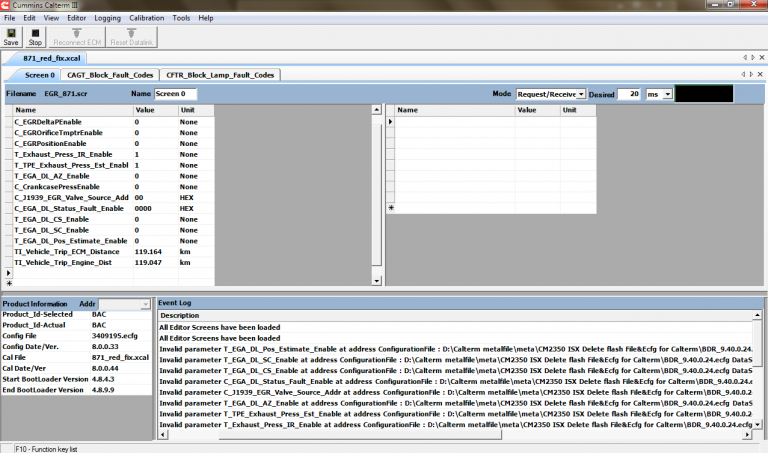Click the document tab scroll right arrow
The width and height of the screenshot is (768, 453).
(753, 57)
